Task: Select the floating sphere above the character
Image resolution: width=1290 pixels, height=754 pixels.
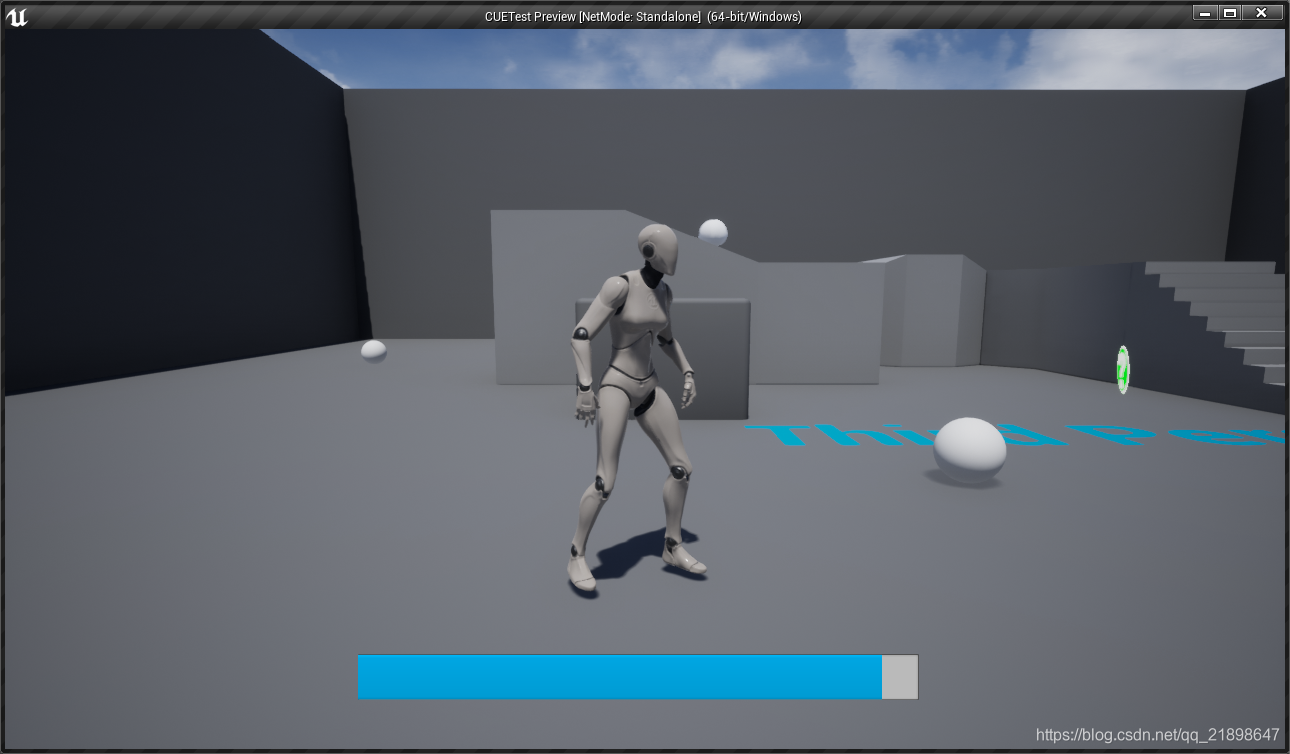Action: [714, 230]
